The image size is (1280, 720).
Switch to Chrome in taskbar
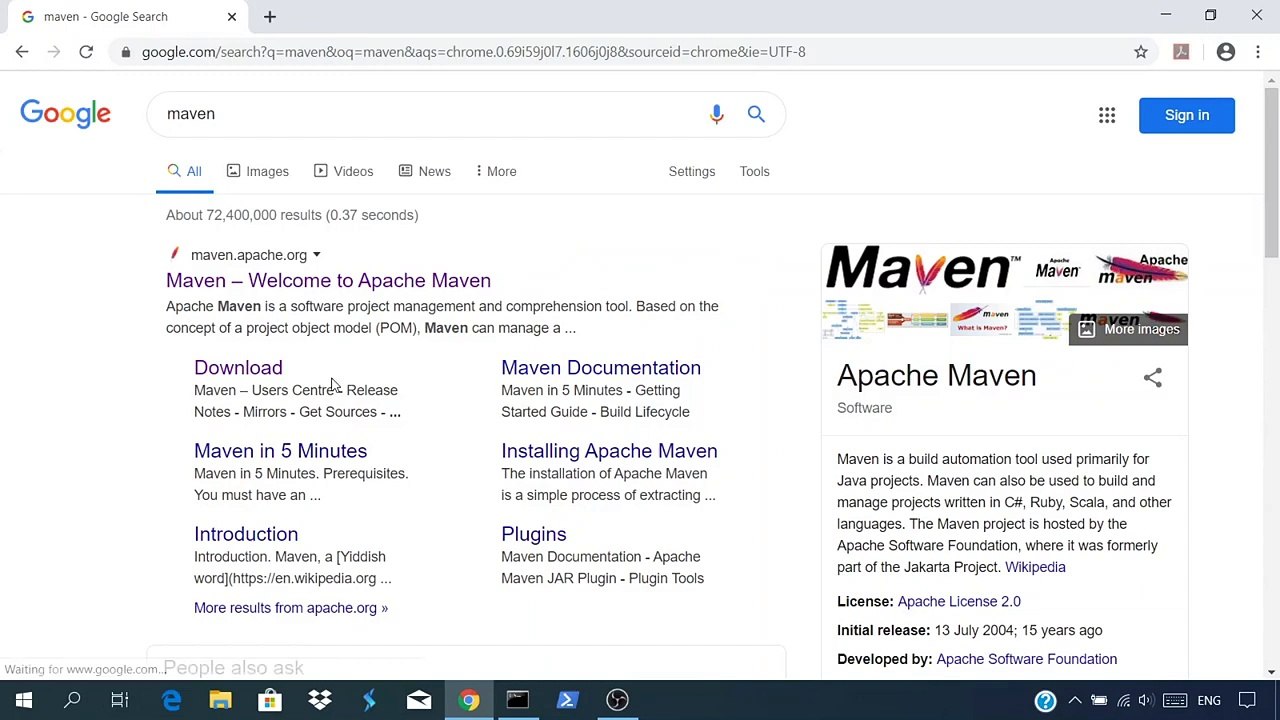[468, 700]
